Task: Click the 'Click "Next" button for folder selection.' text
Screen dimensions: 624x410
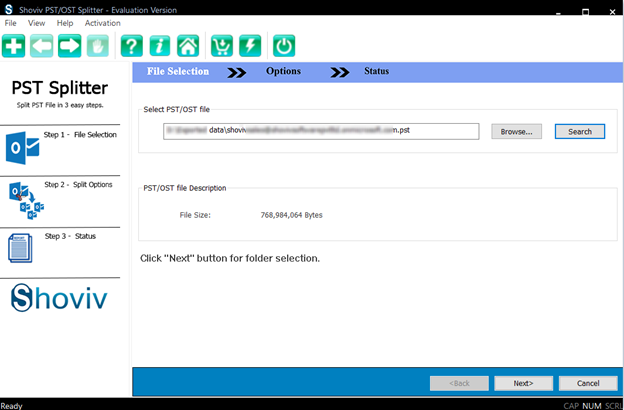Action: (x=230, y=258)
